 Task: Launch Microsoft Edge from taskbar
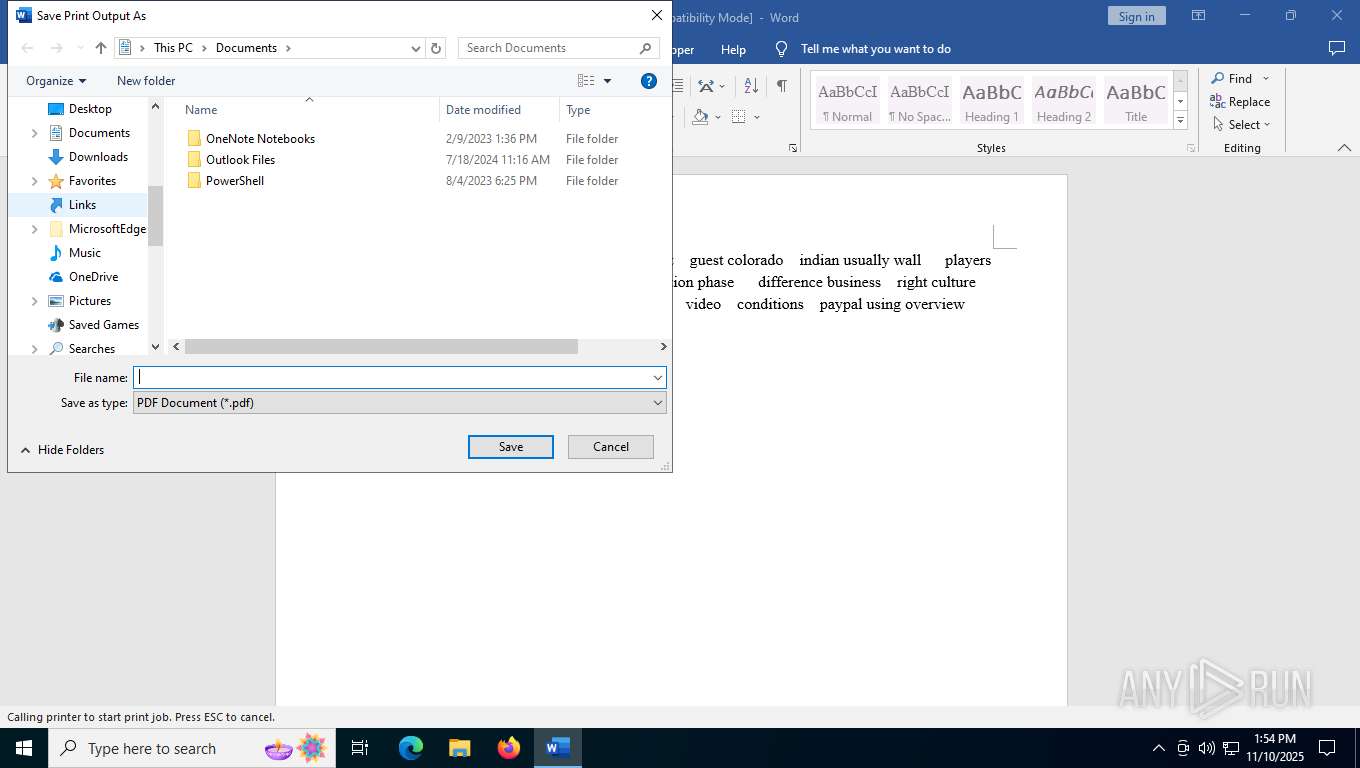click(410, 748)
